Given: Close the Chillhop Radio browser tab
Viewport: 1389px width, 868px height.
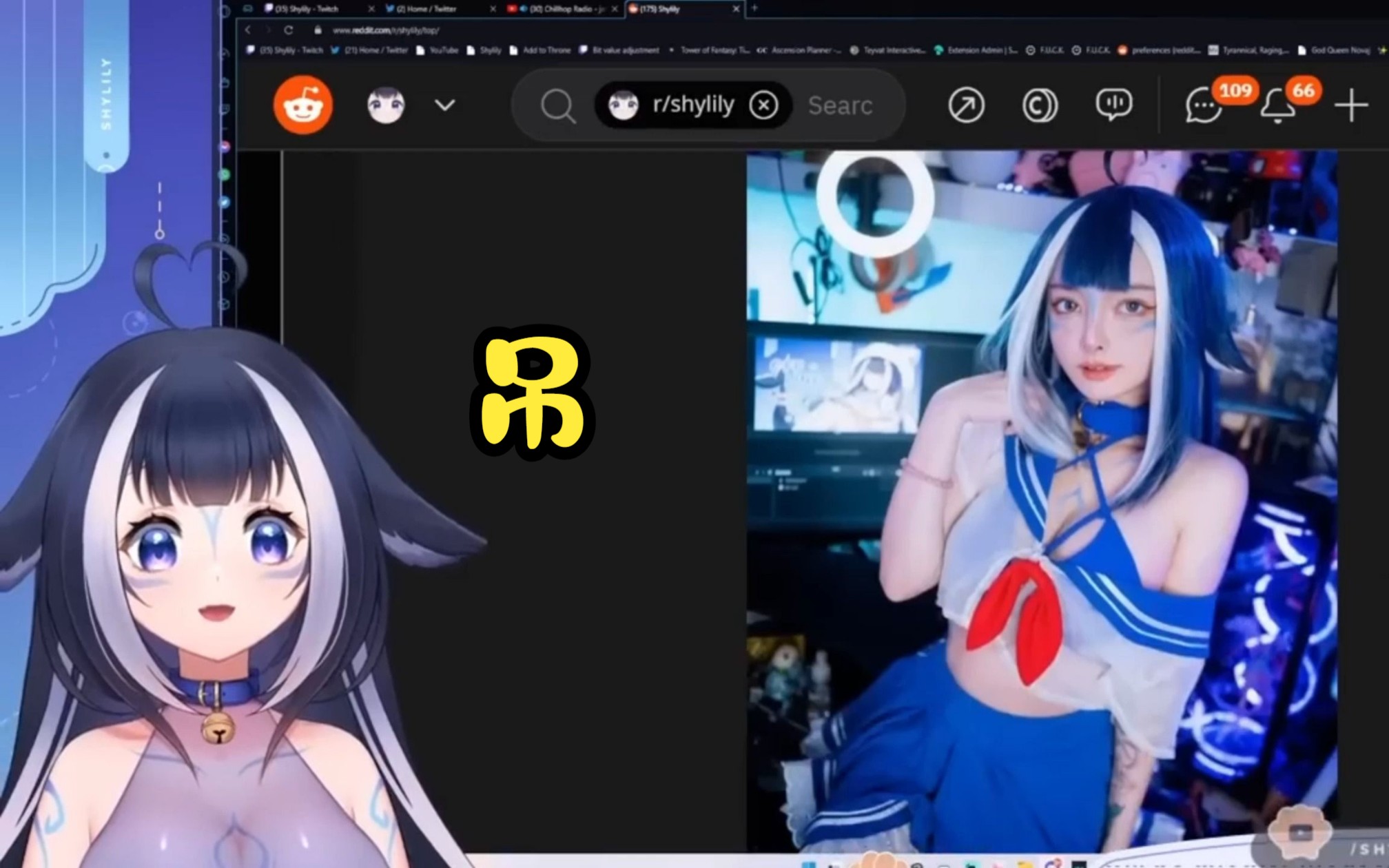Looking at the screenshot, I should click(615, 9).
